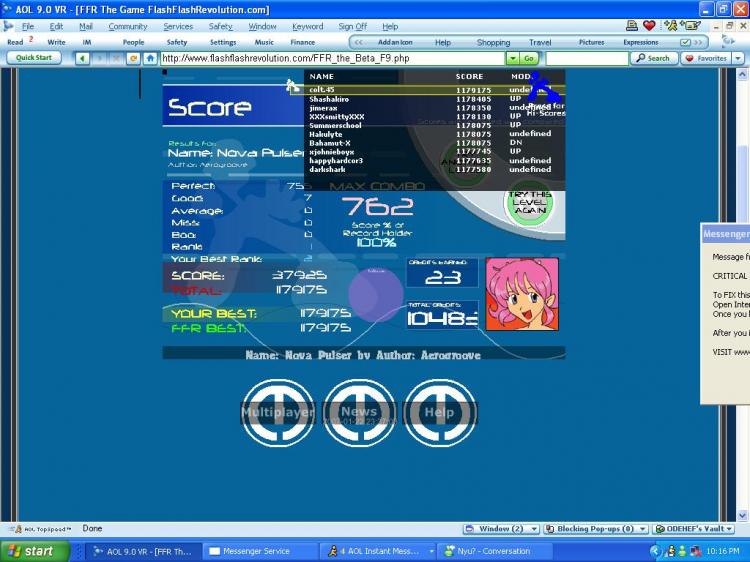Open the Sign Off menu
The height and width of the screenshot is (562, 750).
pos(353,26)
